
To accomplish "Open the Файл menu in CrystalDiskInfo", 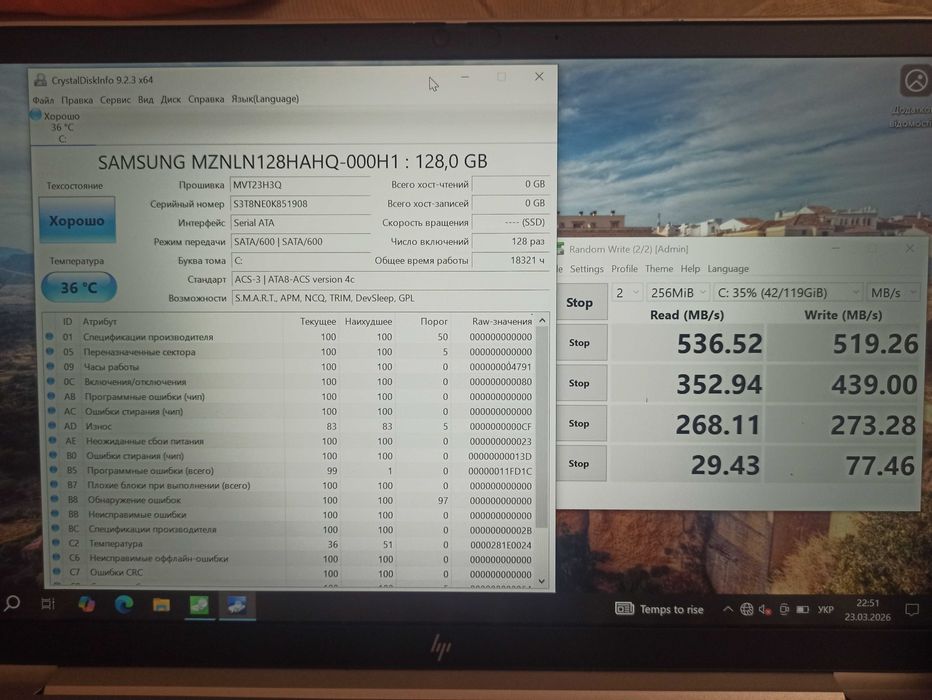I will coord(43,100).
